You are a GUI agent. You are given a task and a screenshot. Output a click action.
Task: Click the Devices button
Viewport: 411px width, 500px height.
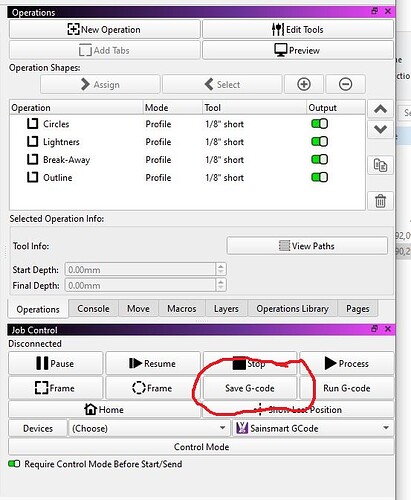38,428
